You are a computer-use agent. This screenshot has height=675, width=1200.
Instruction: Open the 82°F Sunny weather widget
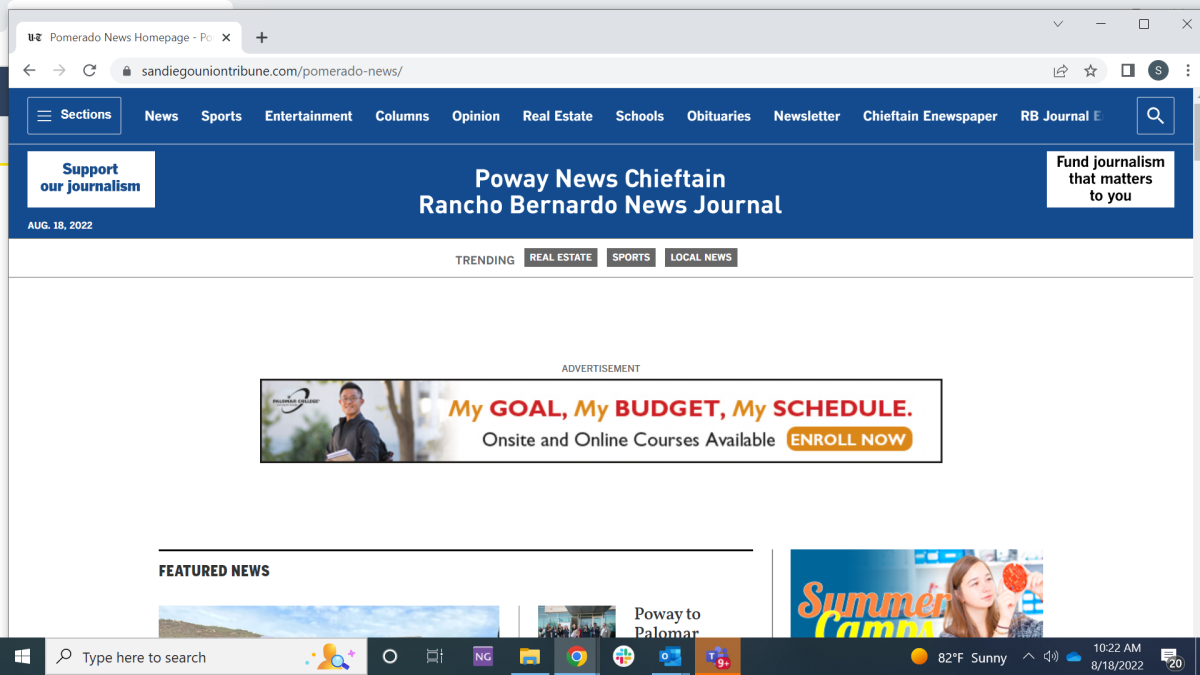(958, 657)
